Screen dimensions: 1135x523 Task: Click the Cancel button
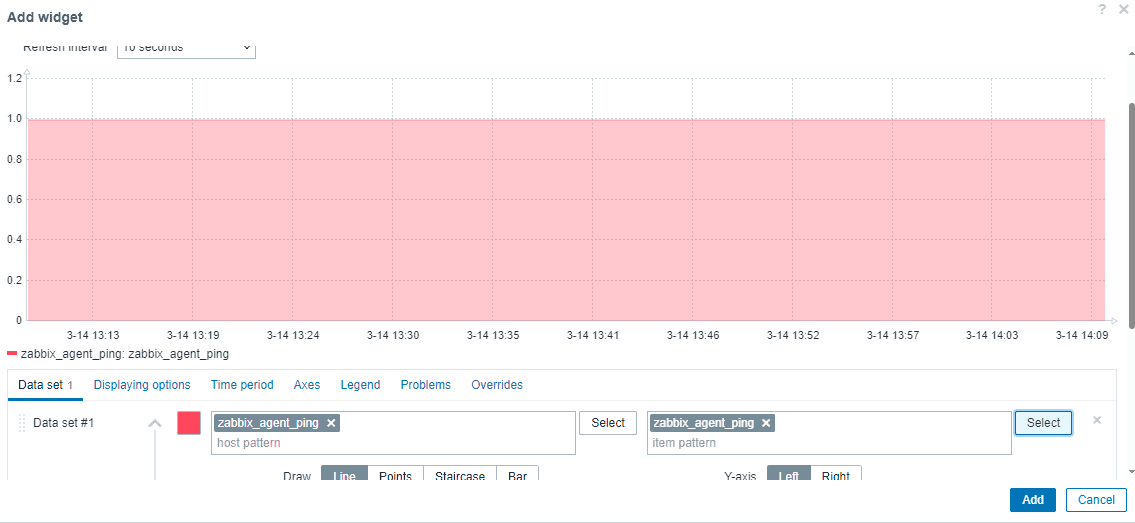1096,500
